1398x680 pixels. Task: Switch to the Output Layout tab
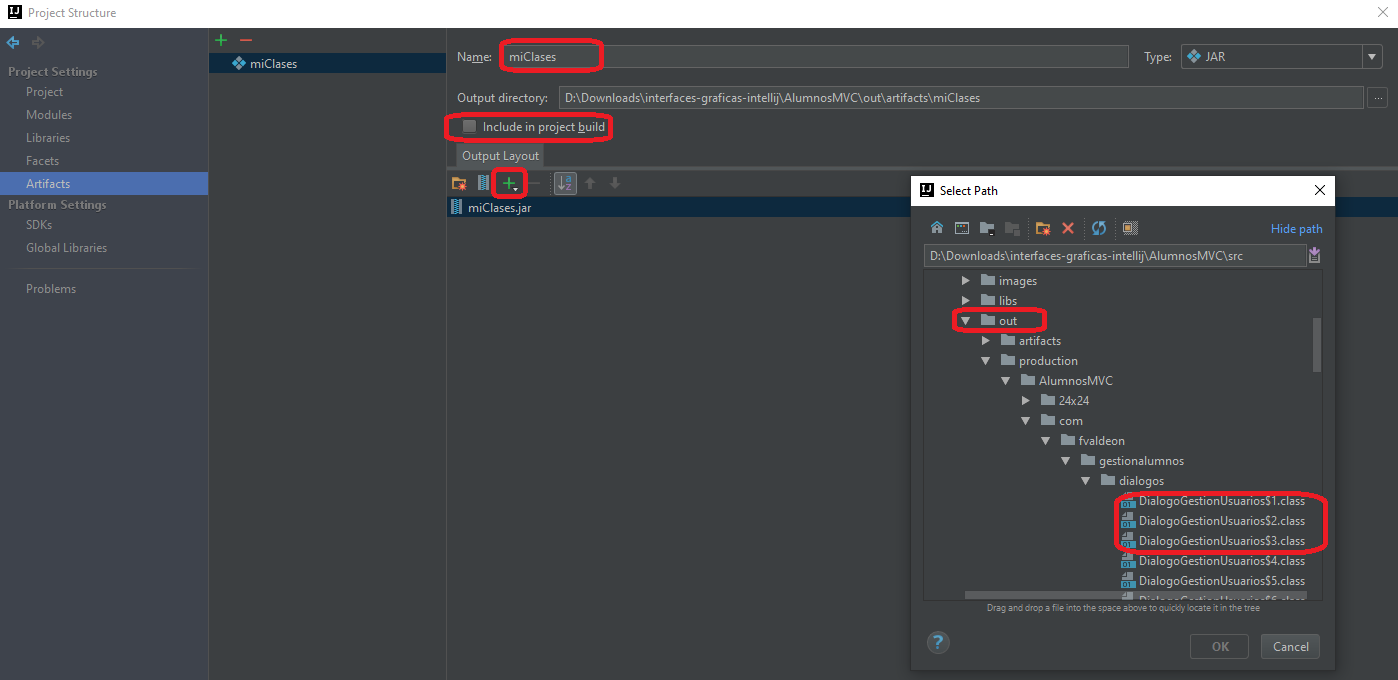click(x=500, y=156)
